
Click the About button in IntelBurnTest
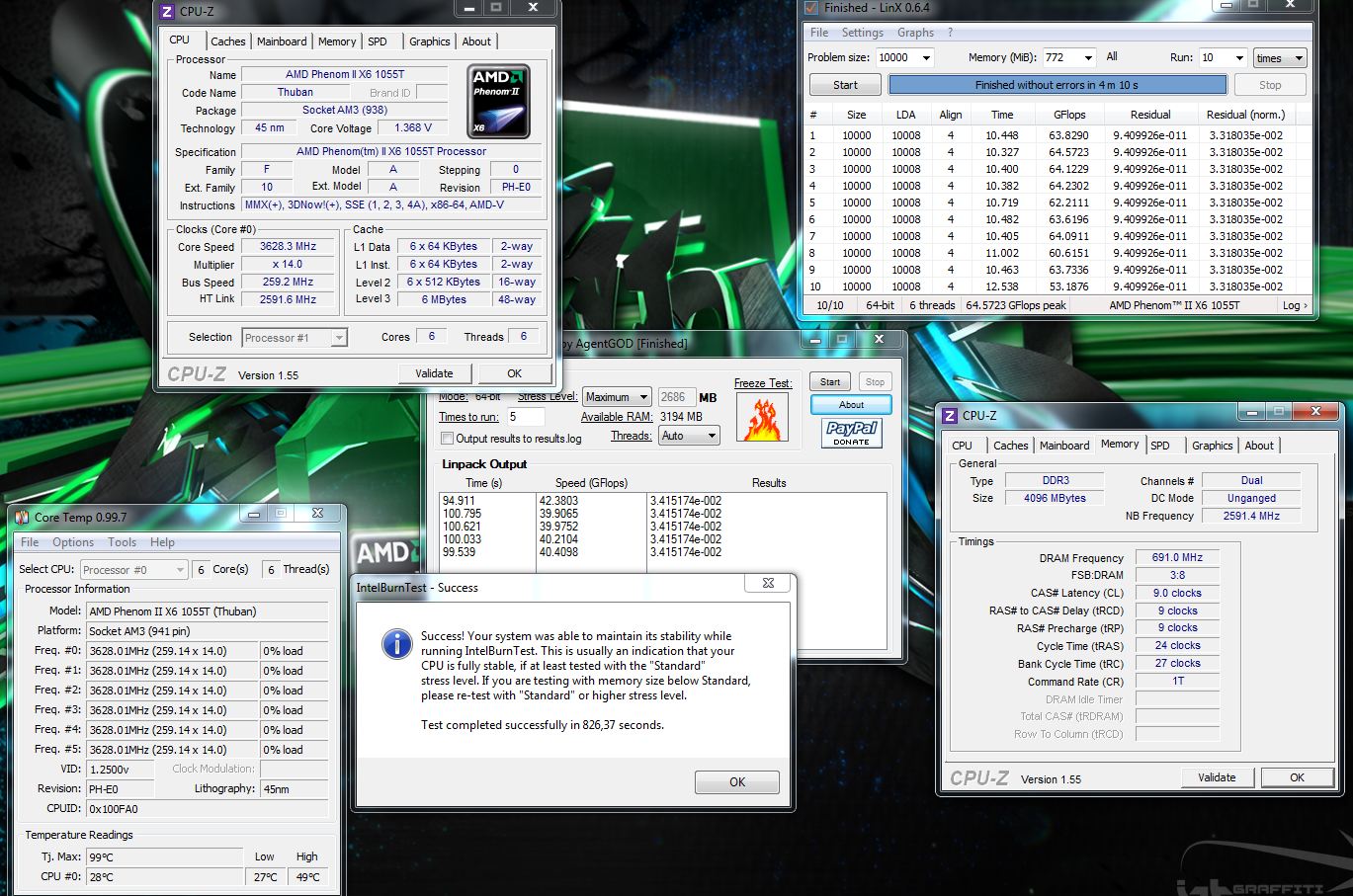[x=851, y=405]
